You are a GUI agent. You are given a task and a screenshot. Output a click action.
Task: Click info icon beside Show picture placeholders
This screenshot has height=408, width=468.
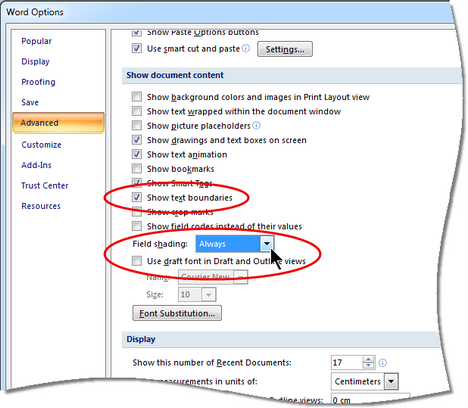[256, 125]
